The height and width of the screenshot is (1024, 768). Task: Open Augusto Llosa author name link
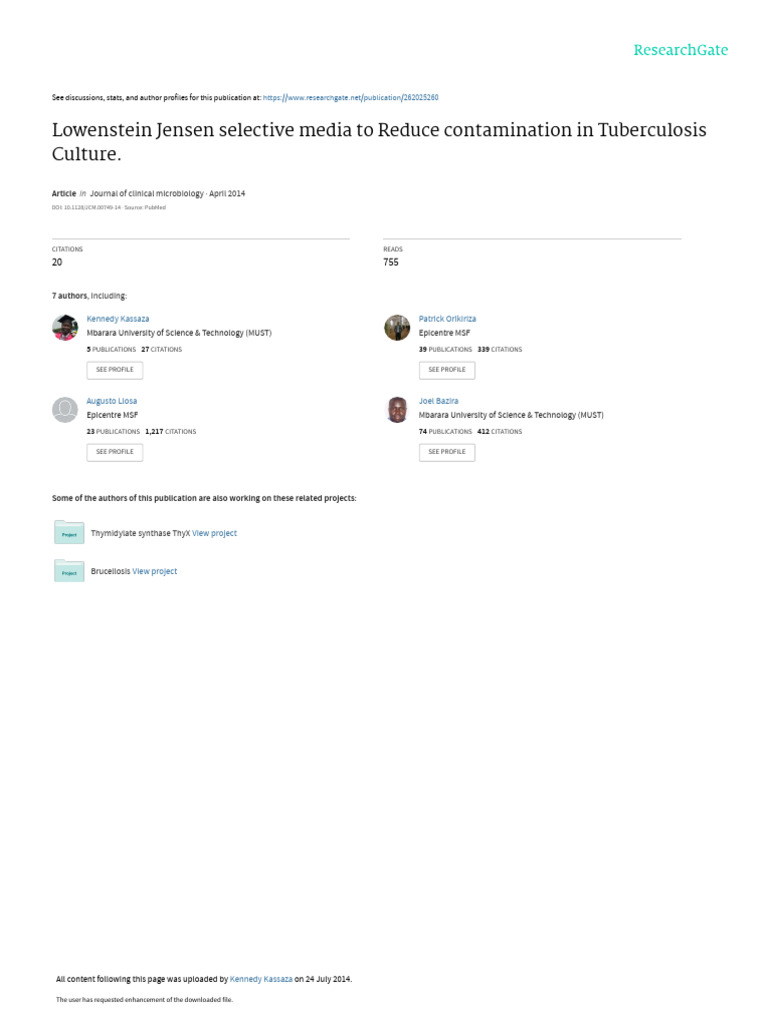coord(112,401)
